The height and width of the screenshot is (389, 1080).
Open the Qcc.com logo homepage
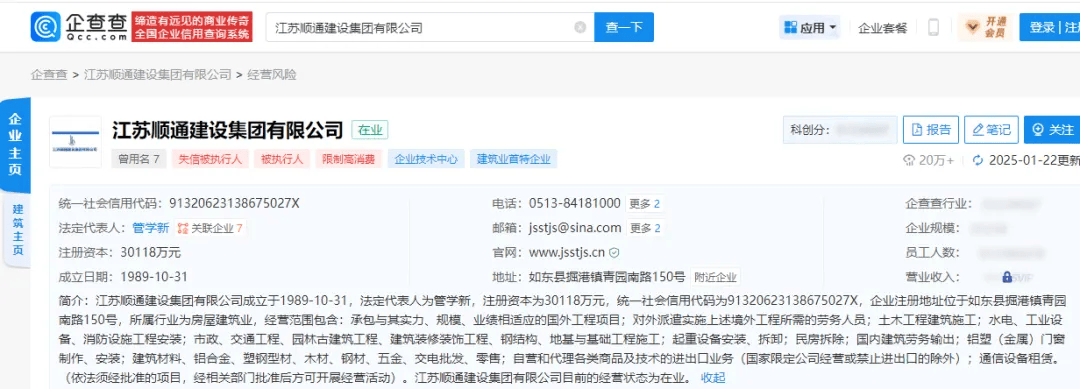click(79, 27)
